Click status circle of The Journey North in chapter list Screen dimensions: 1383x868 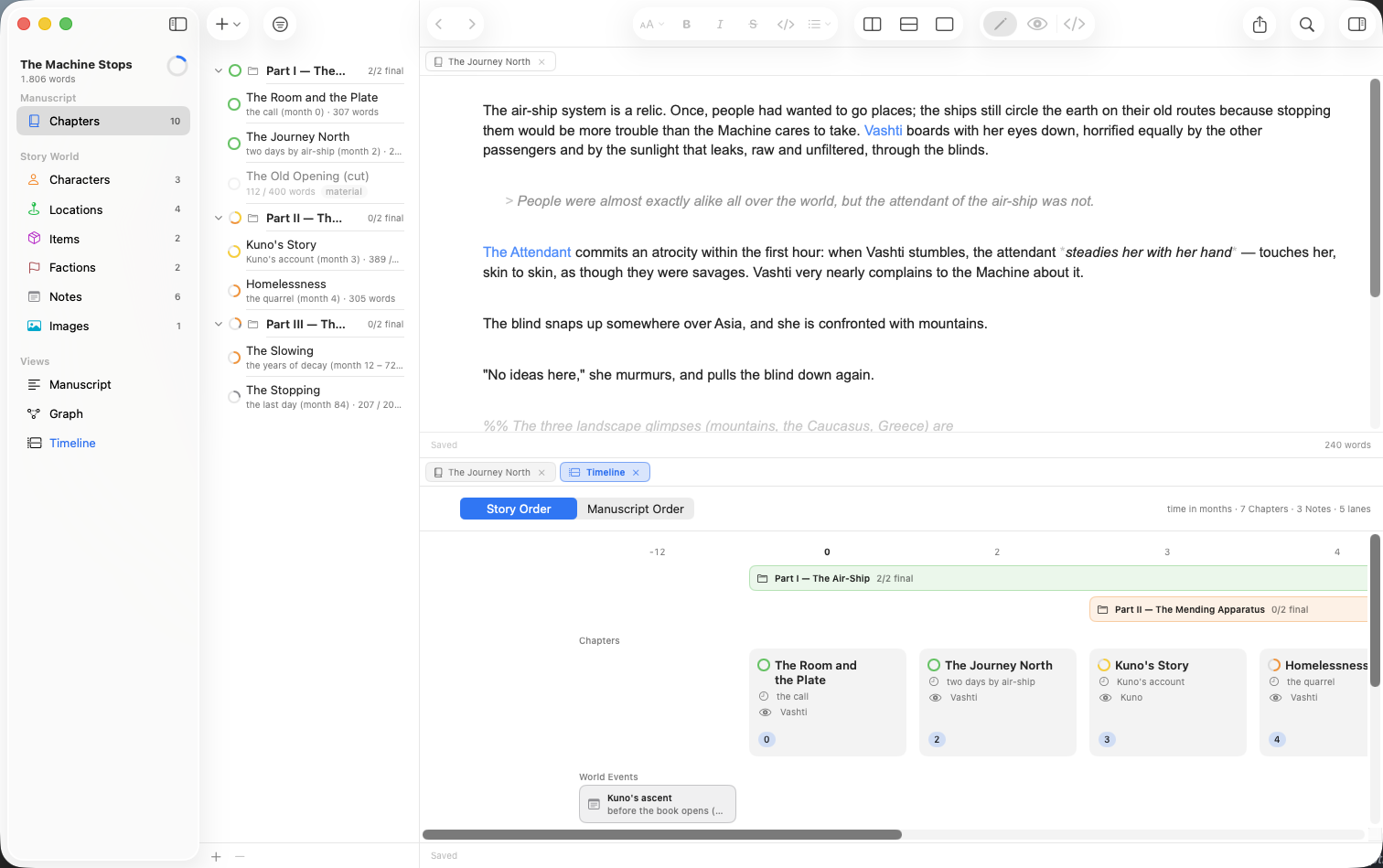pyautogui.click(x=234, y=144)
